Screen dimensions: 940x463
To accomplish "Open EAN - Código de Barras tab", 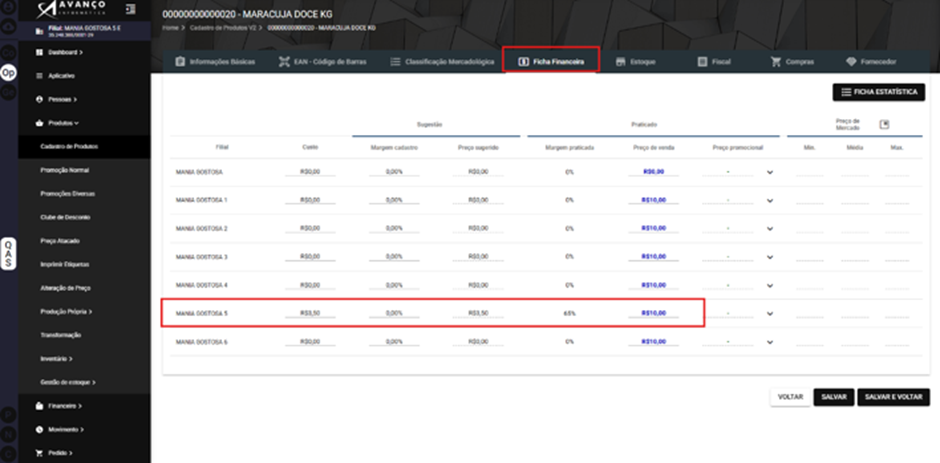I will [323, 62].
